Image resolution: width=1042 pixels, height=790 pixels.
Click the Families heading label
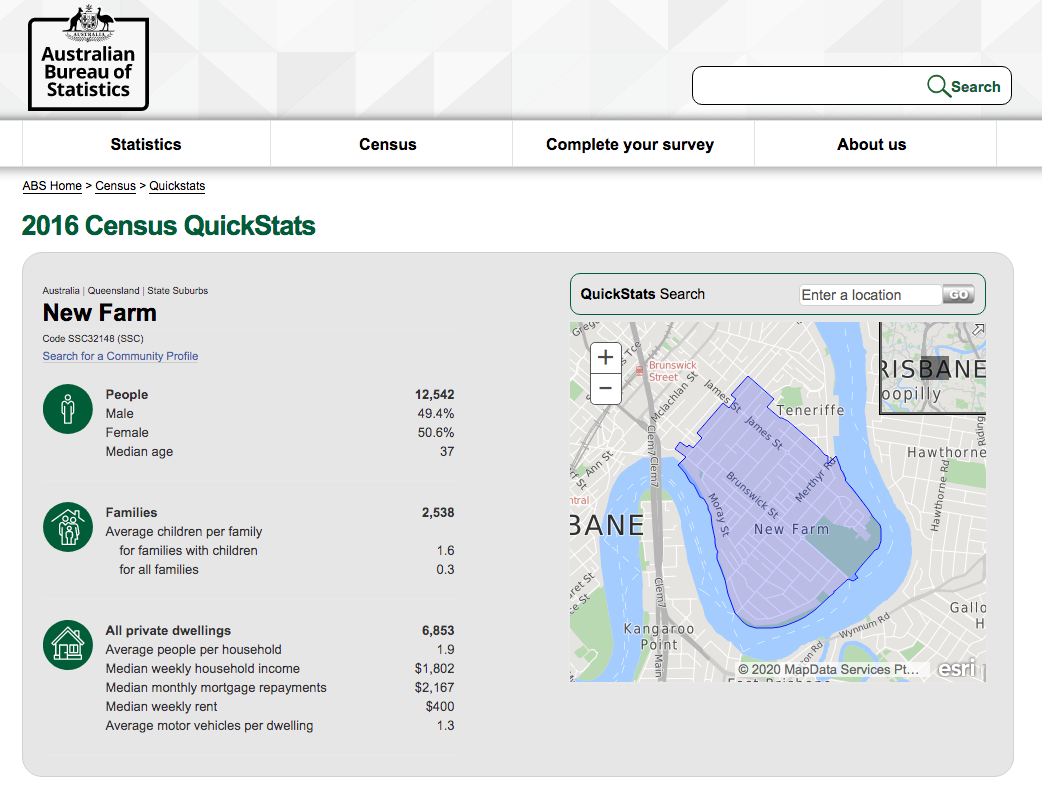pos(132,513)
